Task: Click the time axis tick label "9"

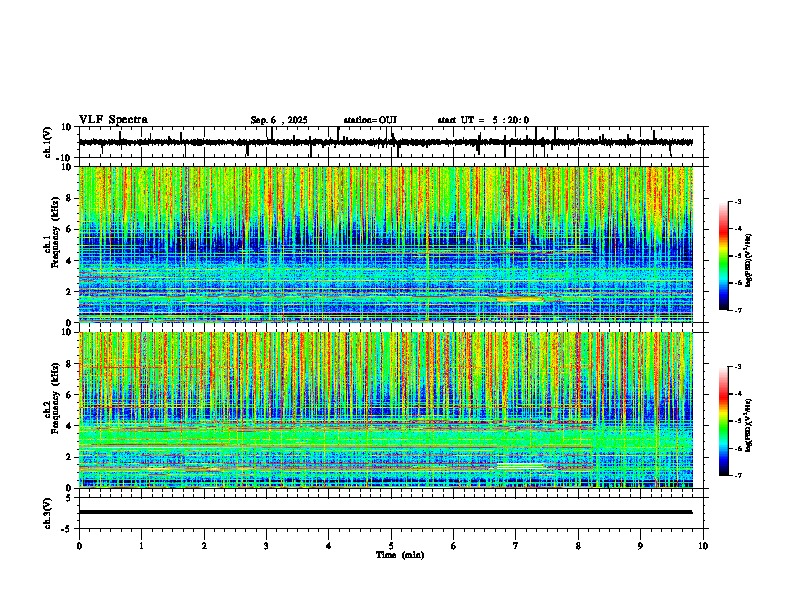Action: tap(640, 546)
